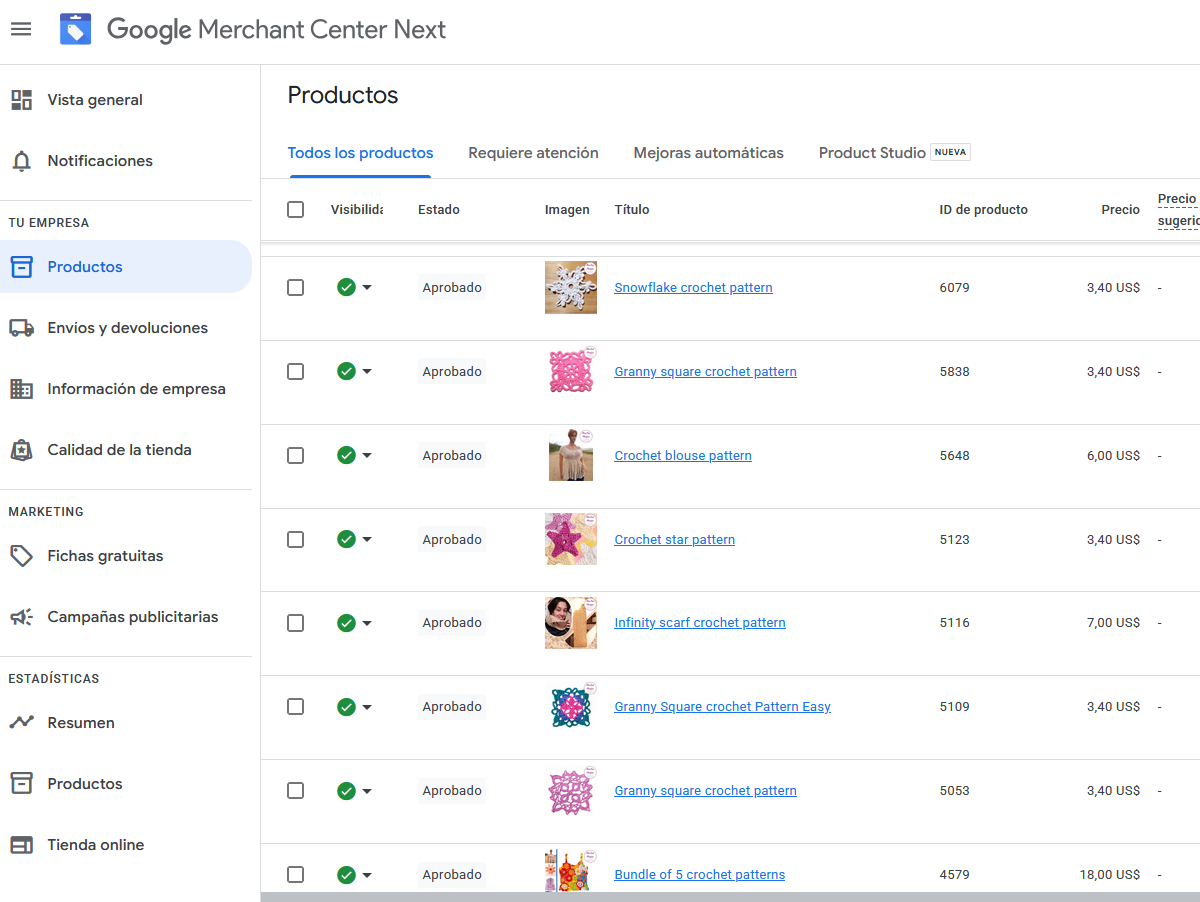This screenshot has width=1200, height=902.
Task: Open the navigation hamburger menu
Action: tap(21, 29)
